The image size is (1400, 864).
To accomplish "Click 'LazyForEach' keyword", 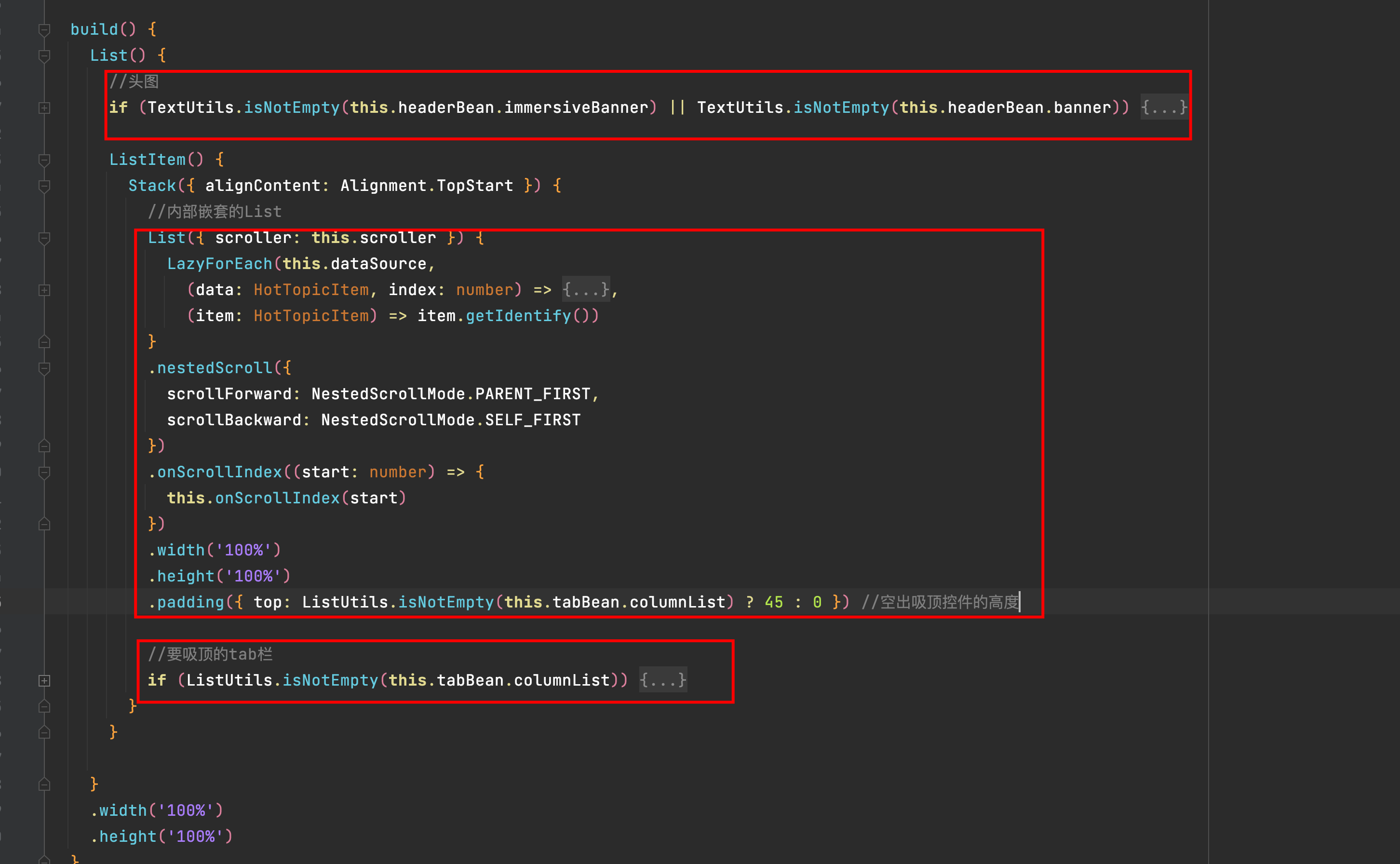I will [x=219, y=264].
